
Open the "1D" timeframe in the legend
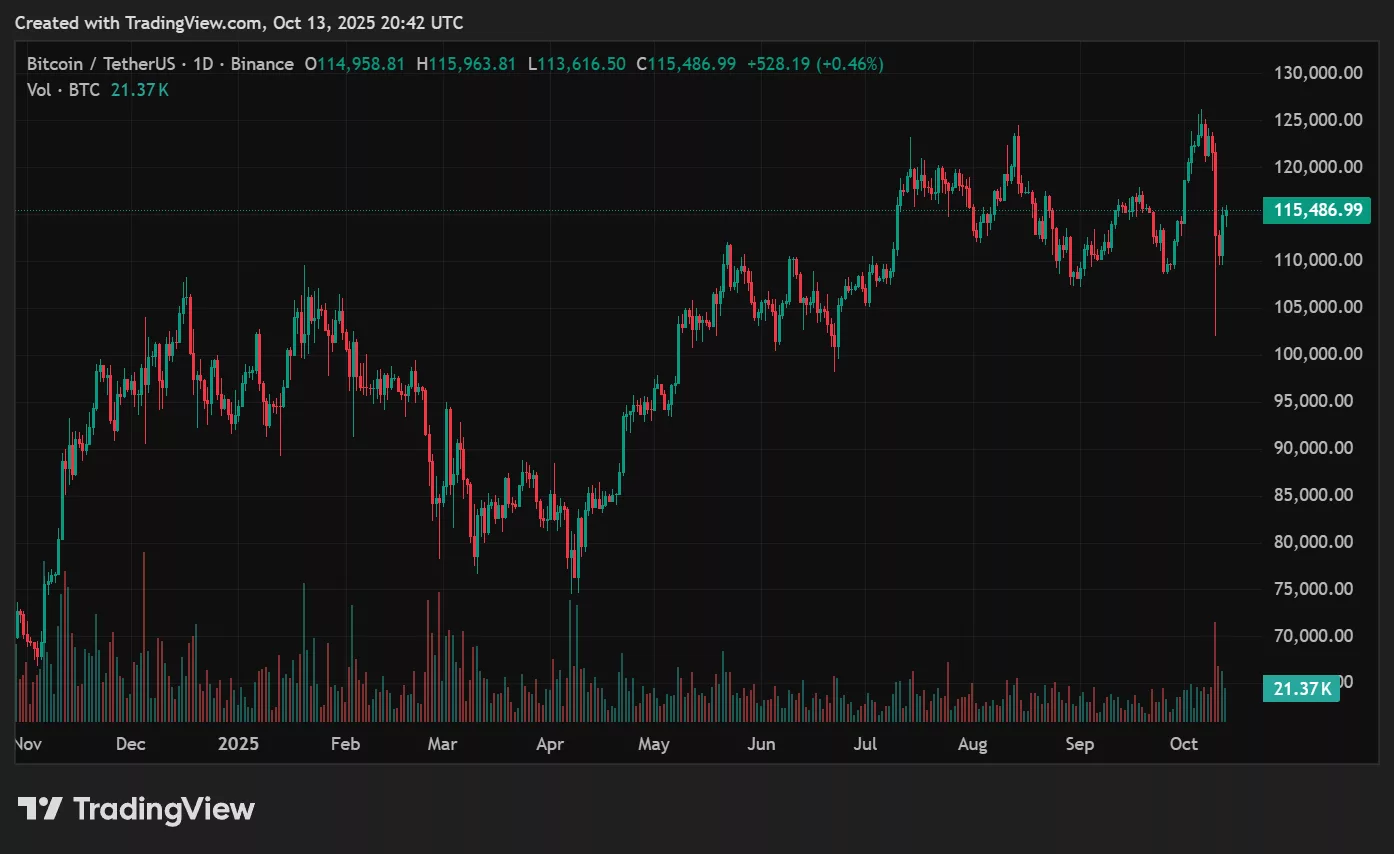pos(202,63)
